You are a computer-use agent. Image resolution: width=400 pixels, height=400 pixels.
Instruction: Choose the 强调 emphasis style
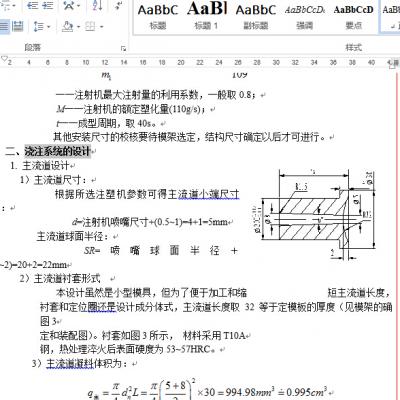[x=305, y=17]
